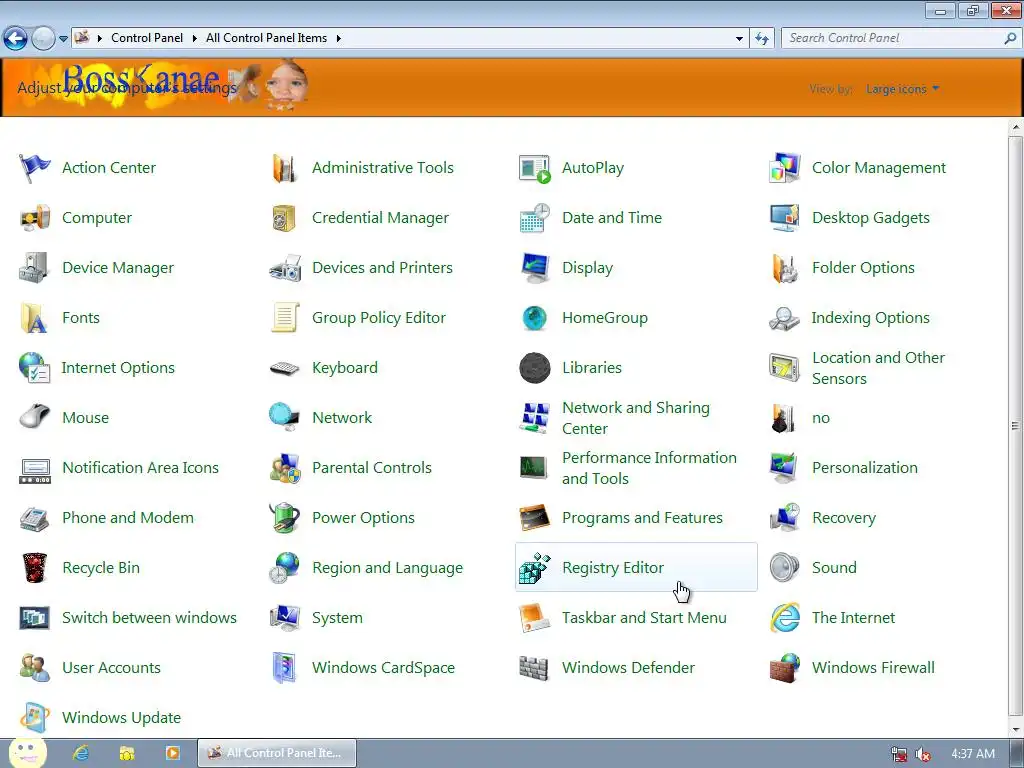
Task: Expand the arrow after All Control Panel Items
Action: (x=338, y=39)
